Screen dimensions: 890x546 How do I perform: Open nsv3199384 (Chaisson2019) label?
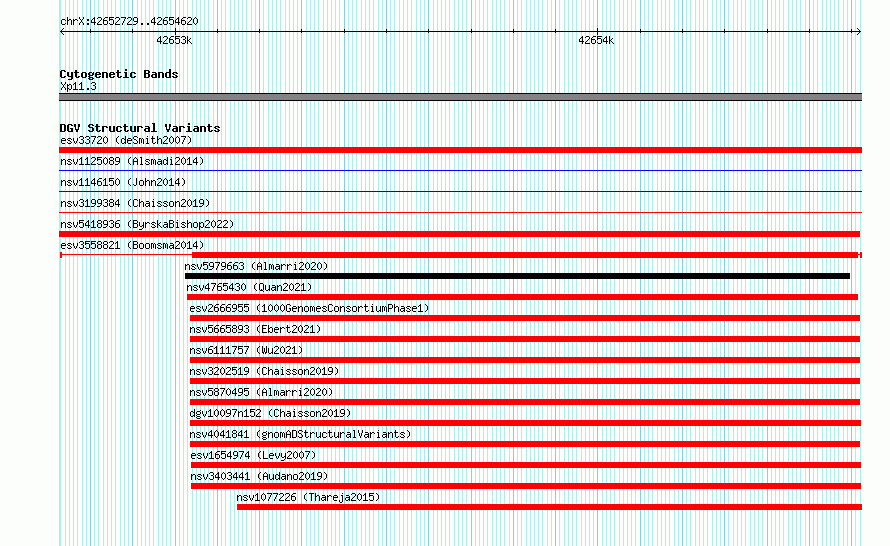135,203
